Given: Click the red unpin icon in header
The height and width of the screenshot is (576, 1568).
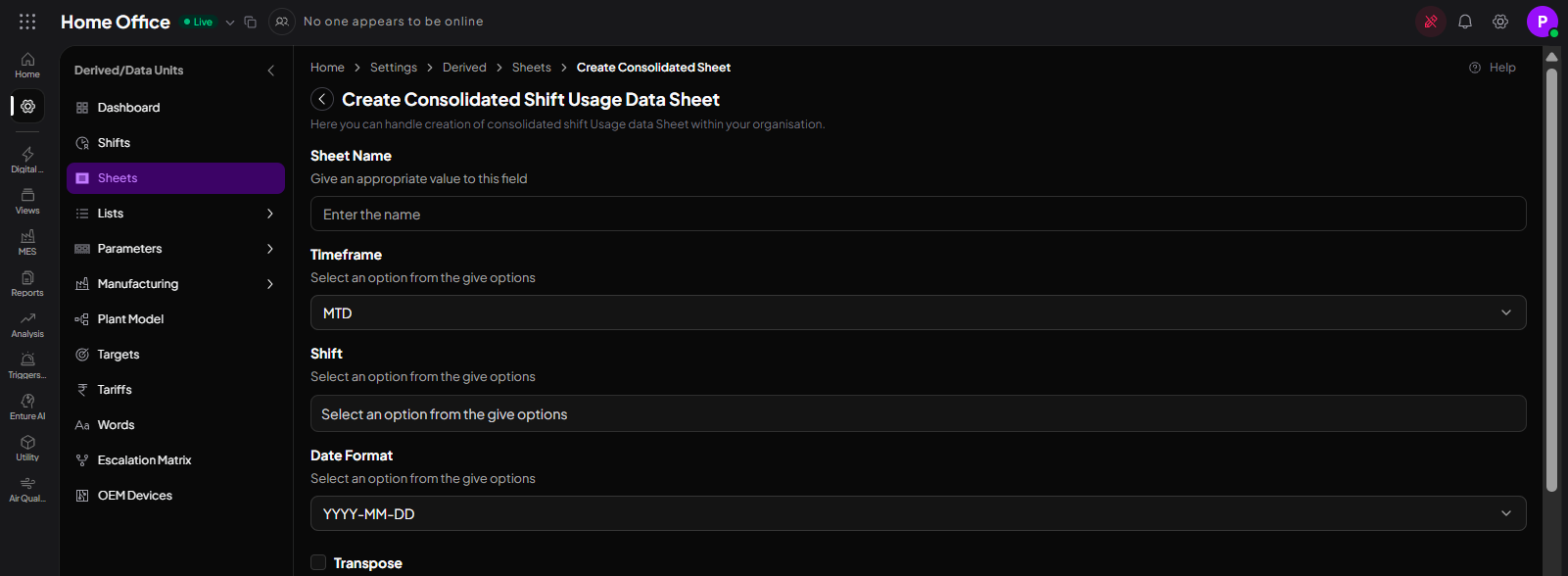Looking at the screenshot, I should pos(1431,22).
